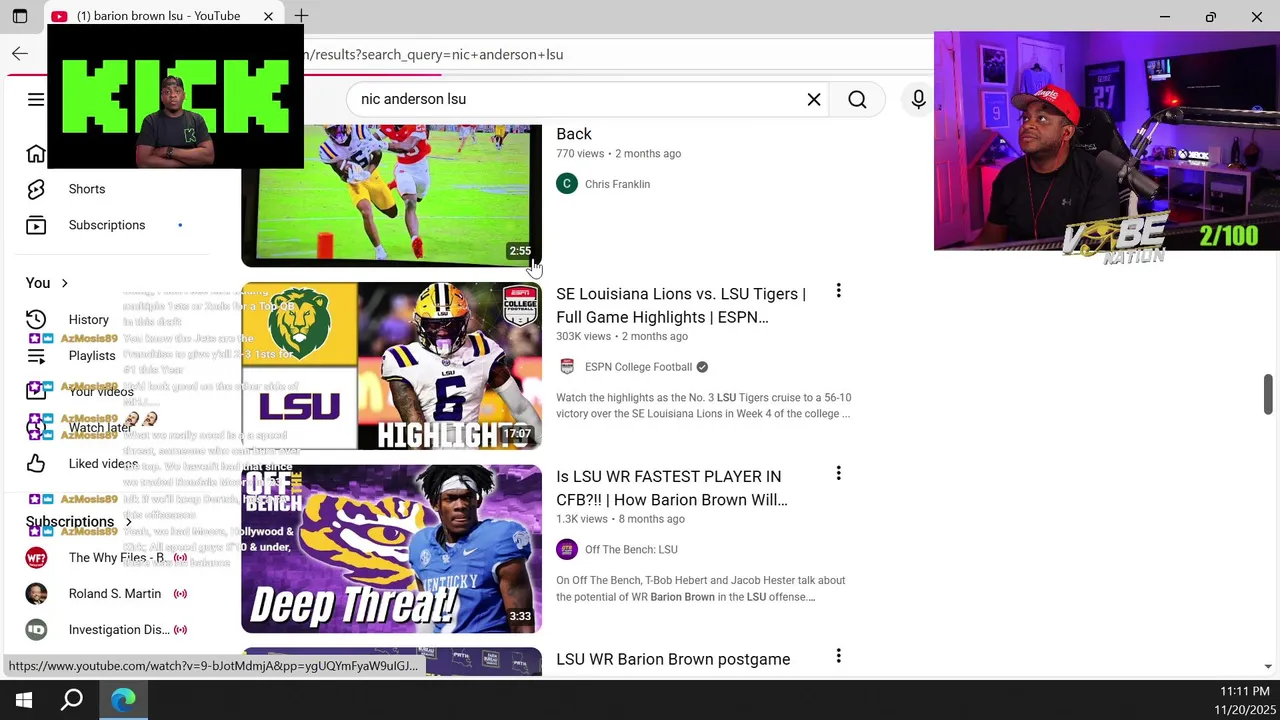The image size is (1280, 720).
Task: Click Microsoft Edge icon in the taskbar
Action: tap(123, 700)
